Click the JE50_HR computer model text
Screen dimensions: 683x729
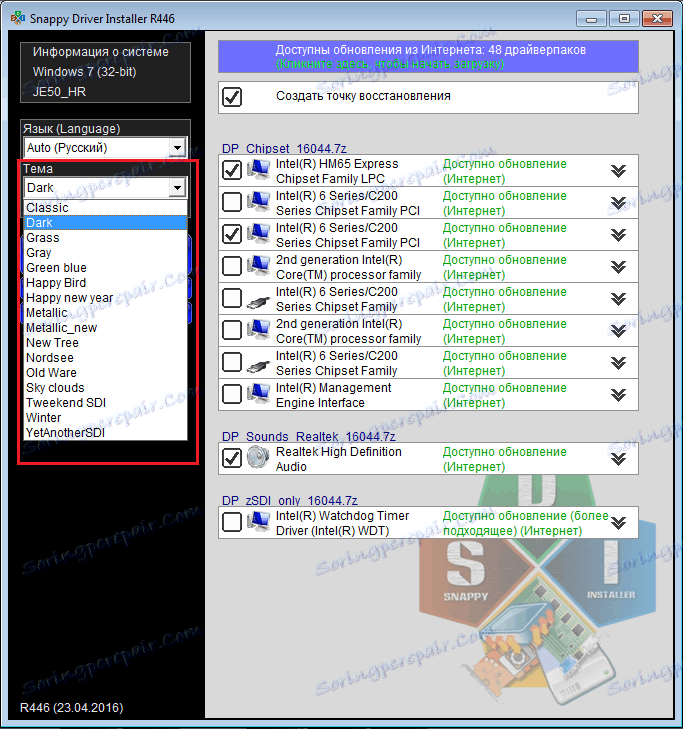point(59,92)
